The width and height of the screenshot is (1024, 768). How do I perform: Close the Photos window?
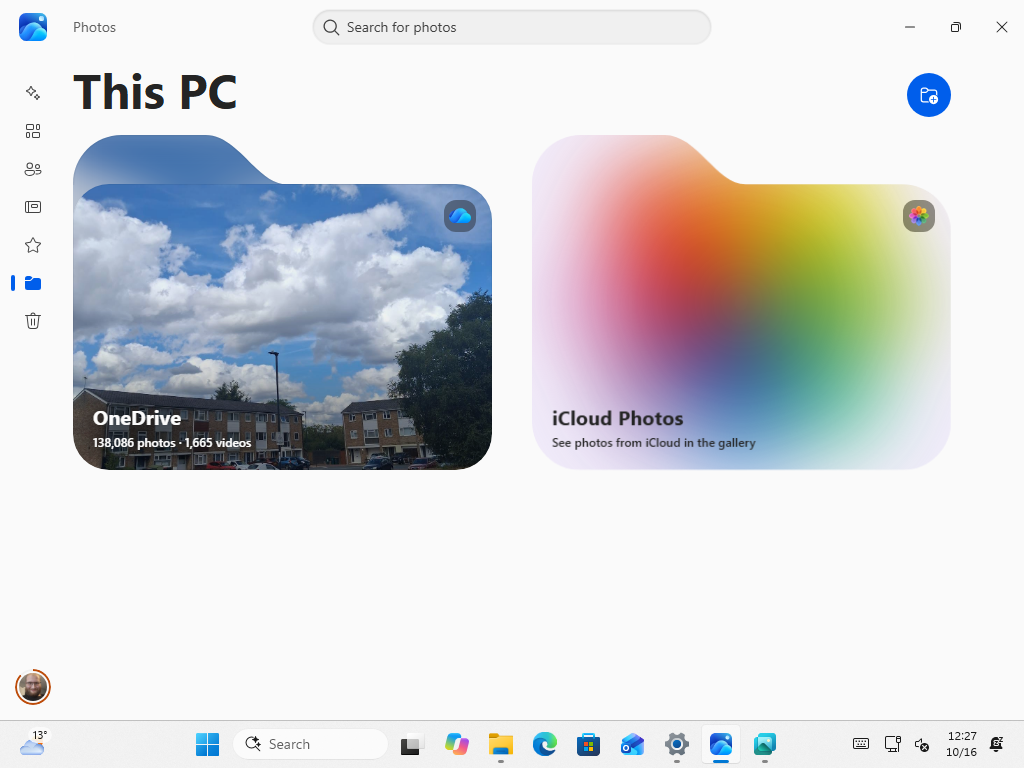[1002, 27]
